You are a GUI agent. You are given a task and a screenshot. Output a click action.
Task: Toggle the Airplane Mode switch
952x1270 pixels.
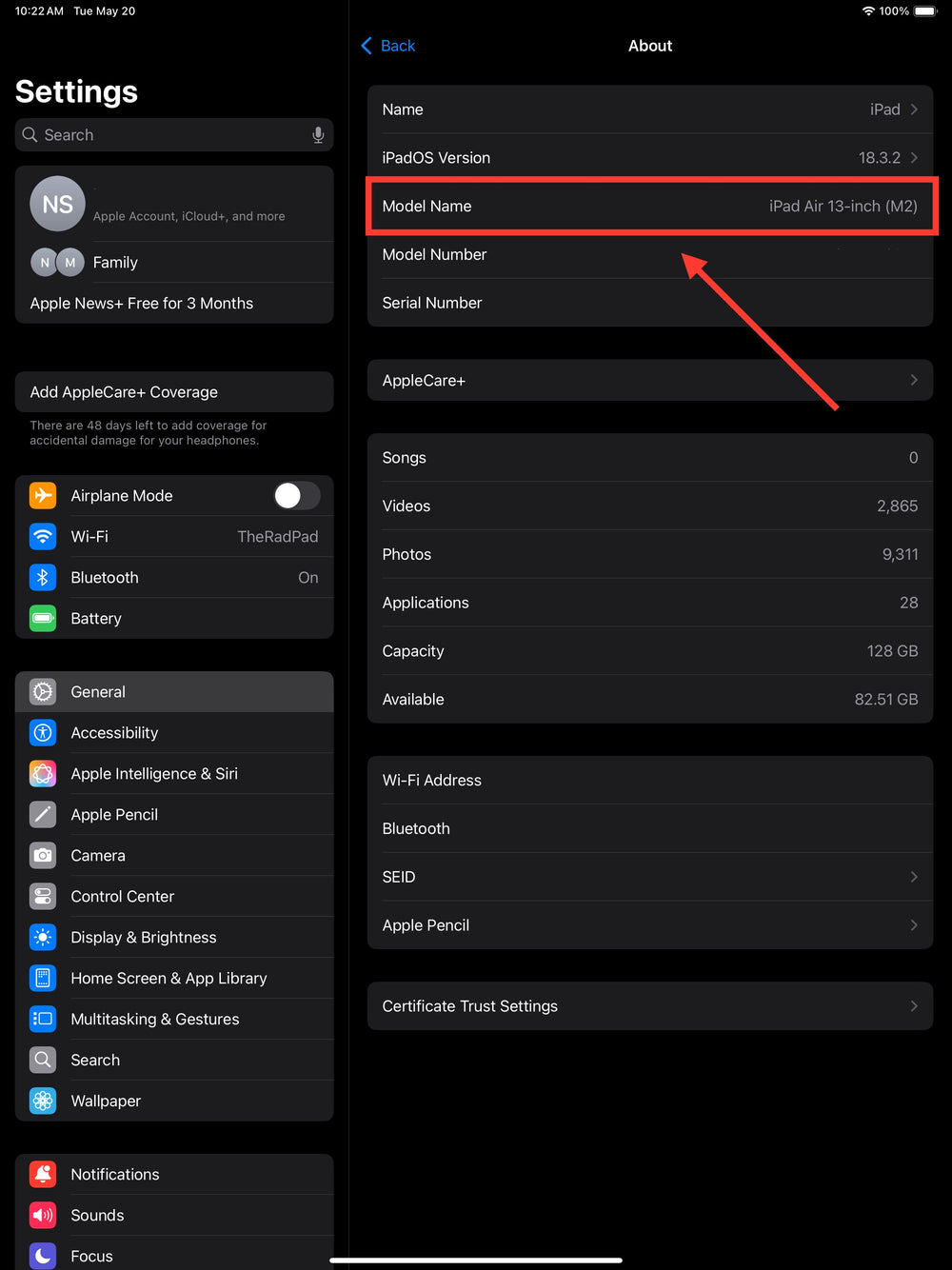pyautogui.click(x=296, y=496)
